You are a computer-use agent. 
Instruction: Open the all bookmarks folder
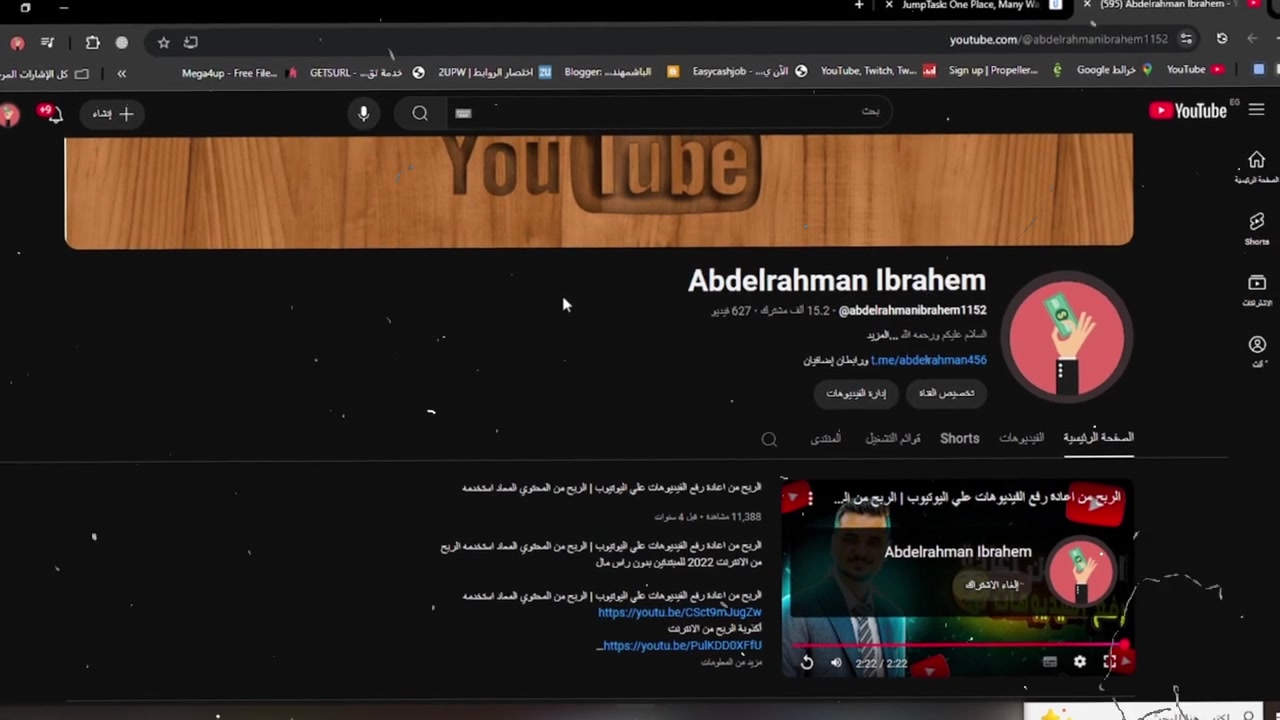coord(45,74)
